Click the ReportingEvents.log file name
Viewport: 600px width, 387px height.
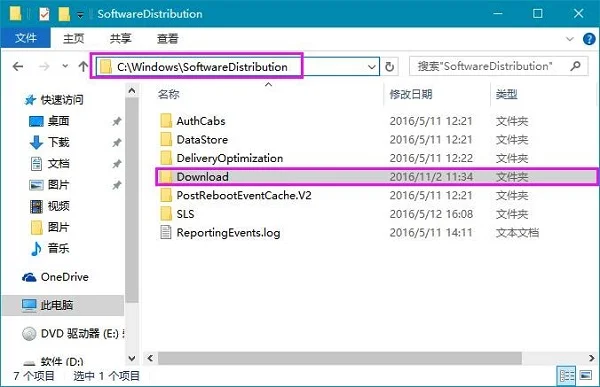click(x=228, y=233)
